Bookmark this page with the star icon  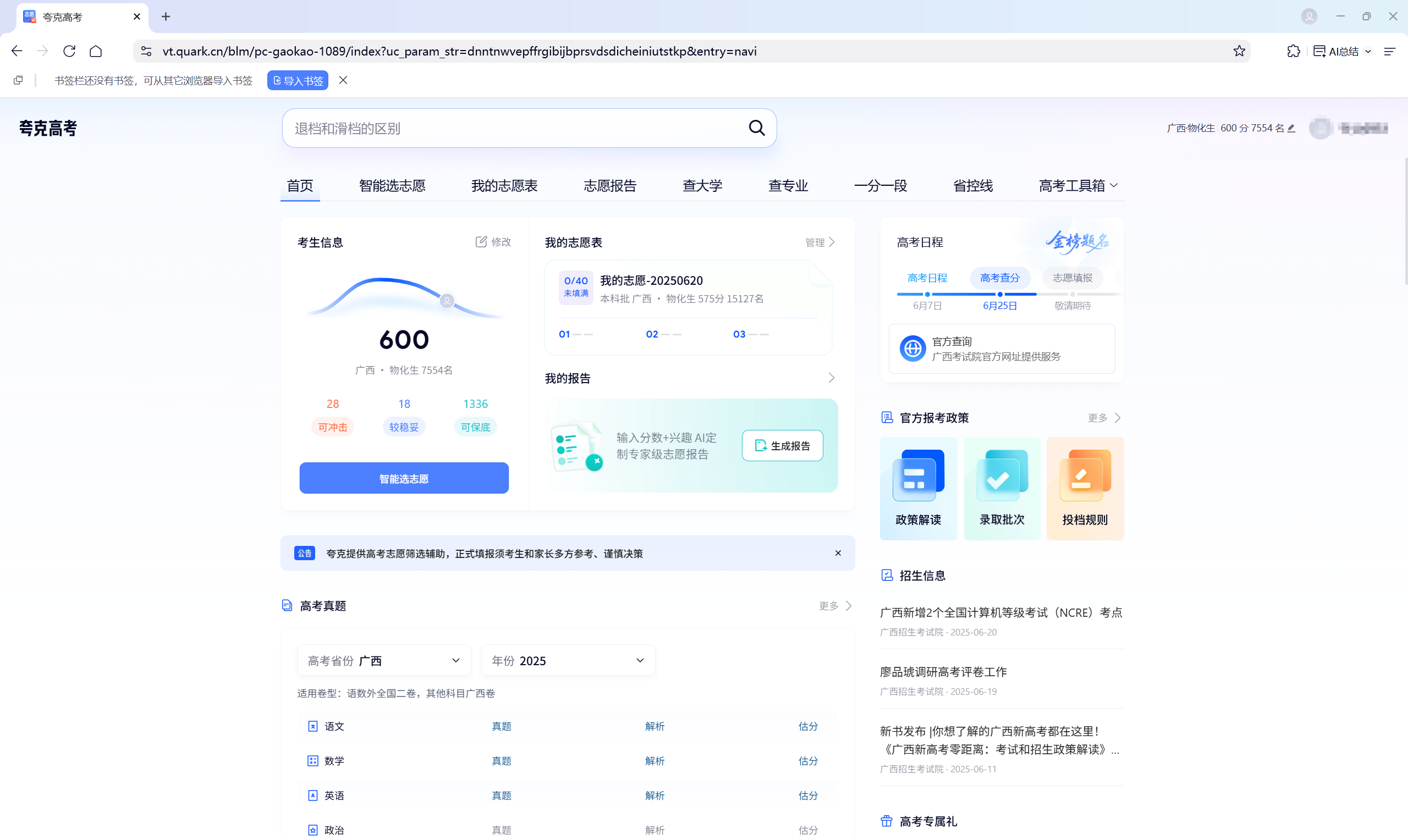tap(1239, 51)
